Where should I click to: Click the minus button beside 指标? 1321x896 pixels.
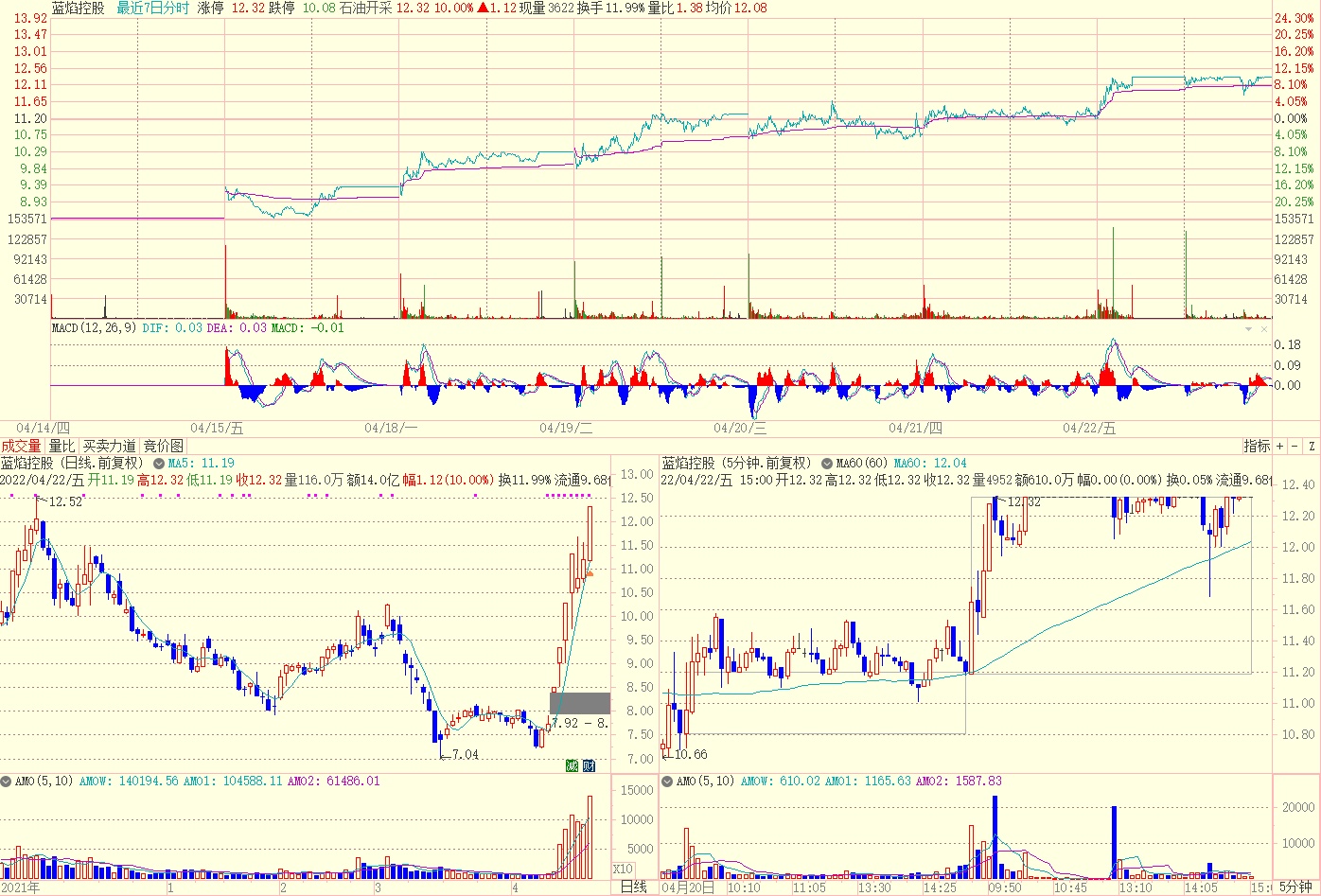(x=1295, y=446)
